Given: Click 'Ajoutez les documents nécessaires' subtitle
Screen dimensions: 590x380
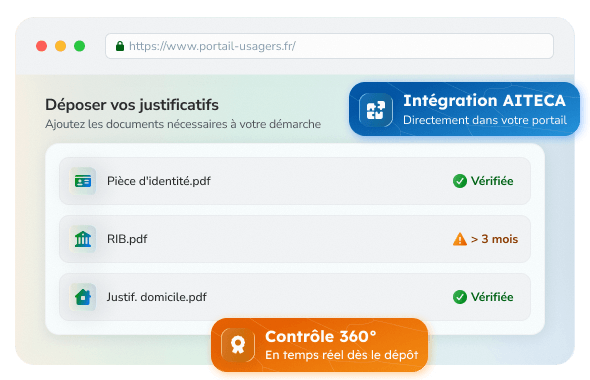Looking at the screenshot, I should coord(183,124).
